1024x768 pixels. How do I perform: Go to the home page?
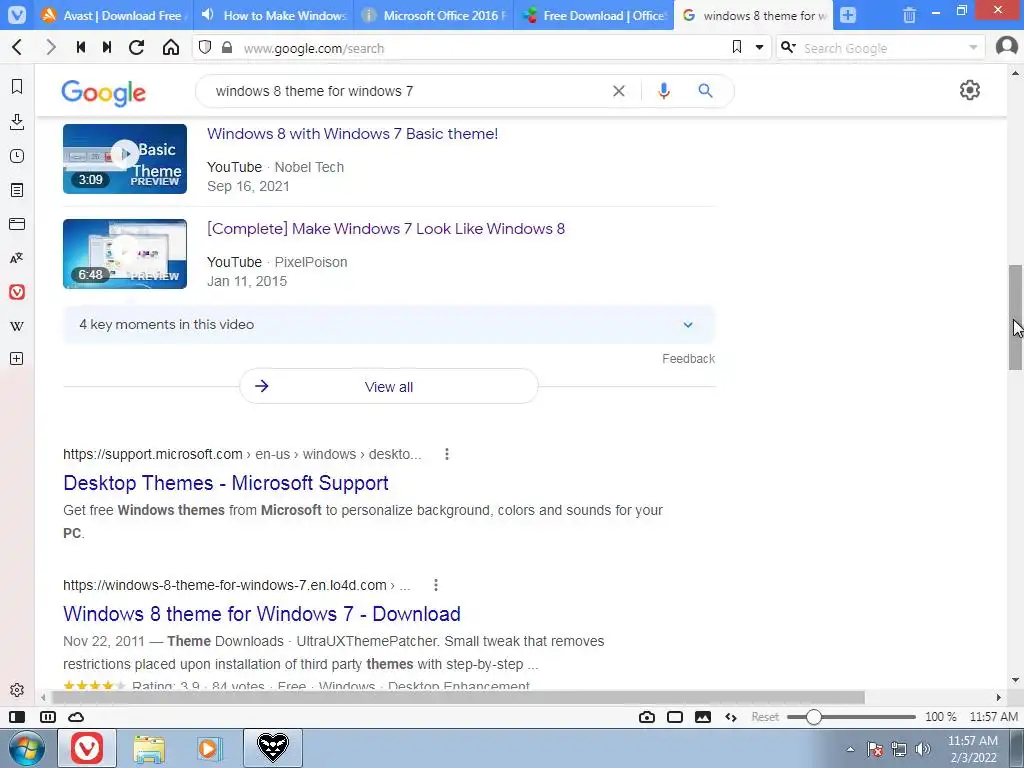170,47
